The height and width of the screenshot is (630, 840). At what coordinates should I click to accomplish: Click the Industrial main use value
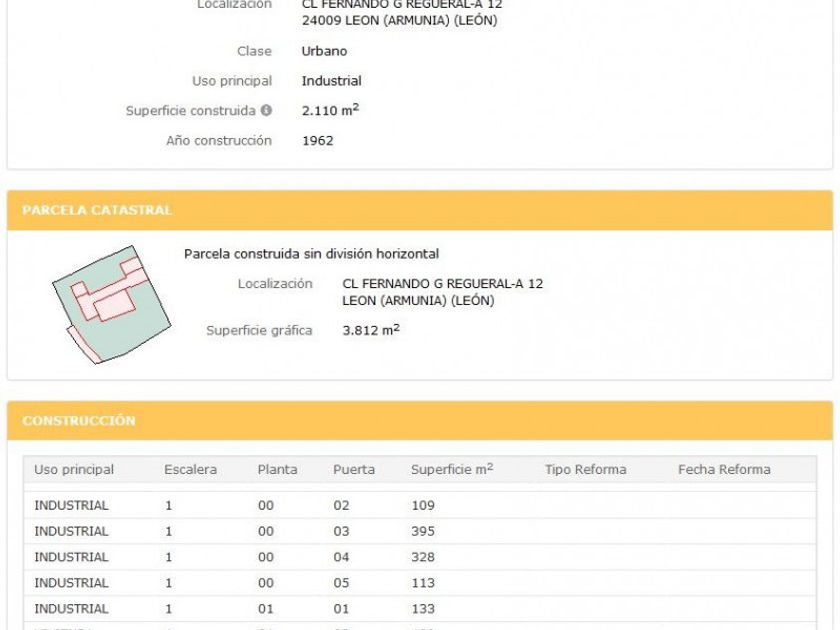point(332,81)
